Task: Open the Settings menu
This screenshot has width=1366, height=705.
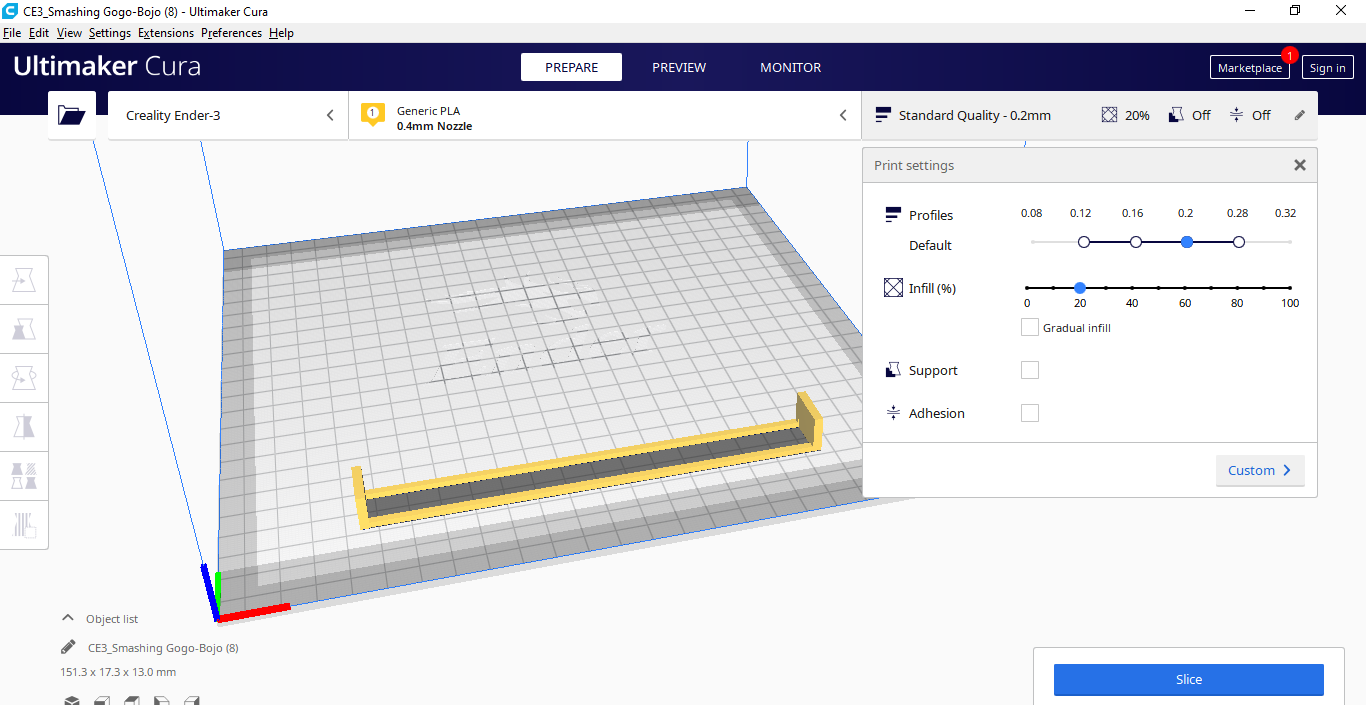Action: point(110,33)
